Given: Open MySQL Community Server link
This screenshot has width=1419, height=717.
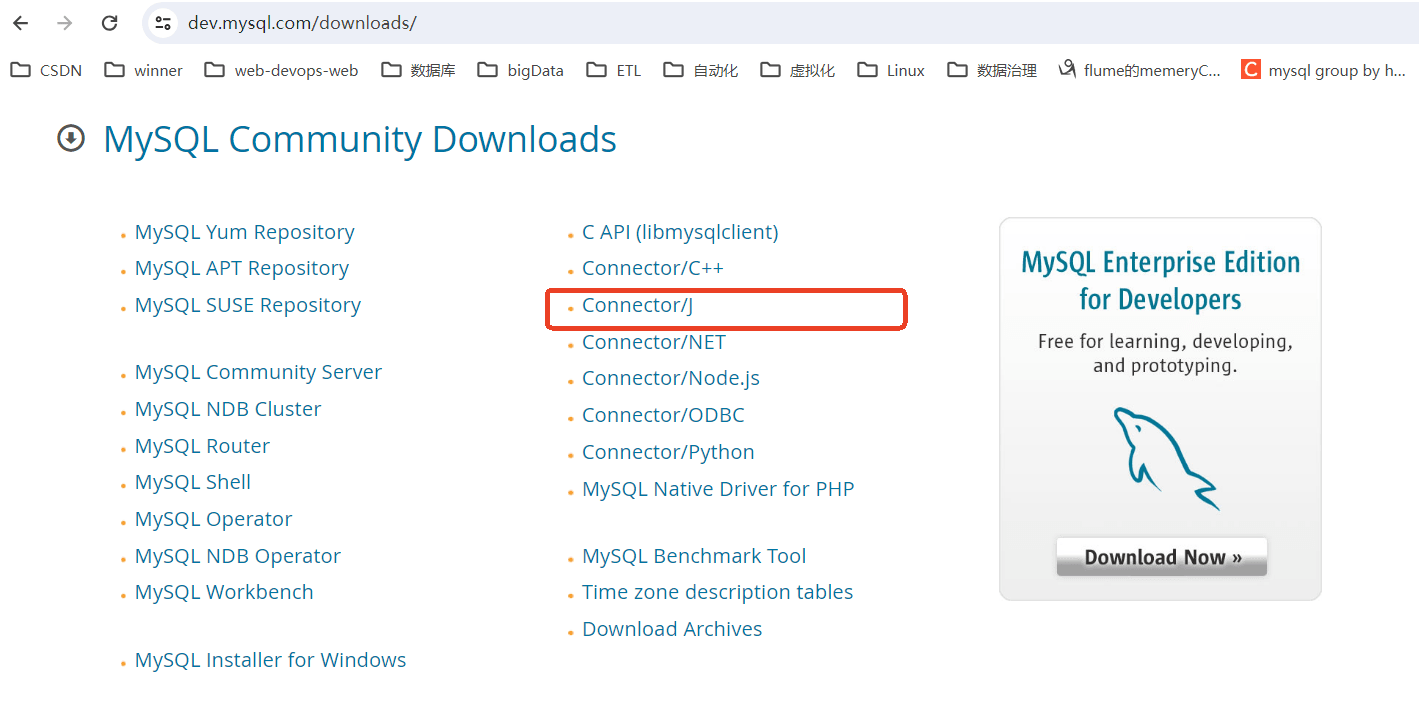Looking at the screenshot, I should coord(258,372).
